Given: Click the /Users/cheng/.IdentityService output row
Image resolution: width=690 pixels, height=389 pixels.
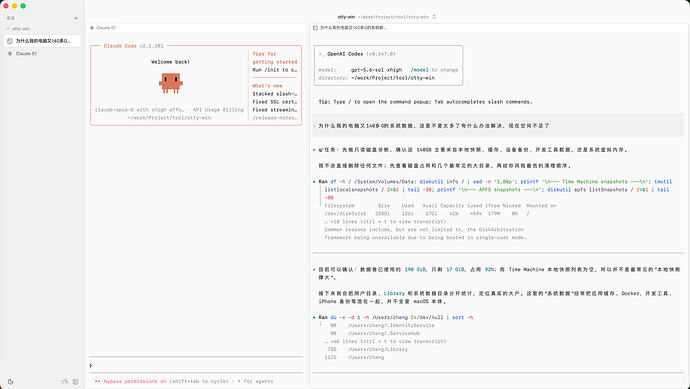Looking at the screenshot, I should [x=382, y=326].
